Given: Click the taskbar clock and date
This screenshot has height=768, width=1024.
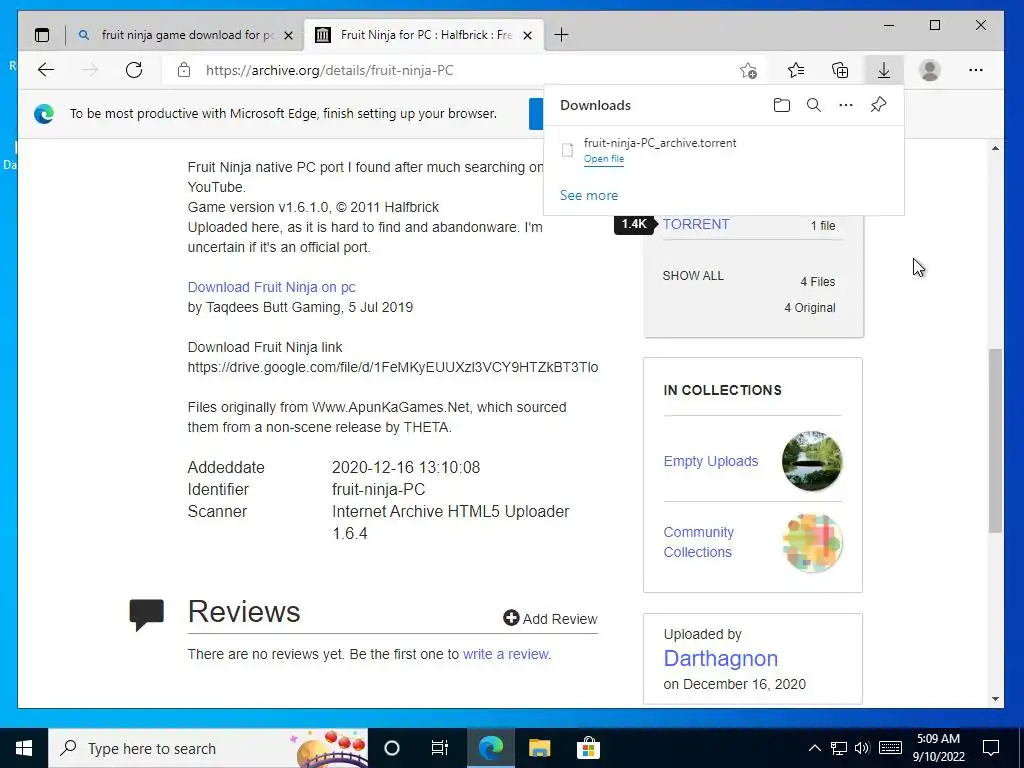Looking at the screenshot, I should (938, 748).
